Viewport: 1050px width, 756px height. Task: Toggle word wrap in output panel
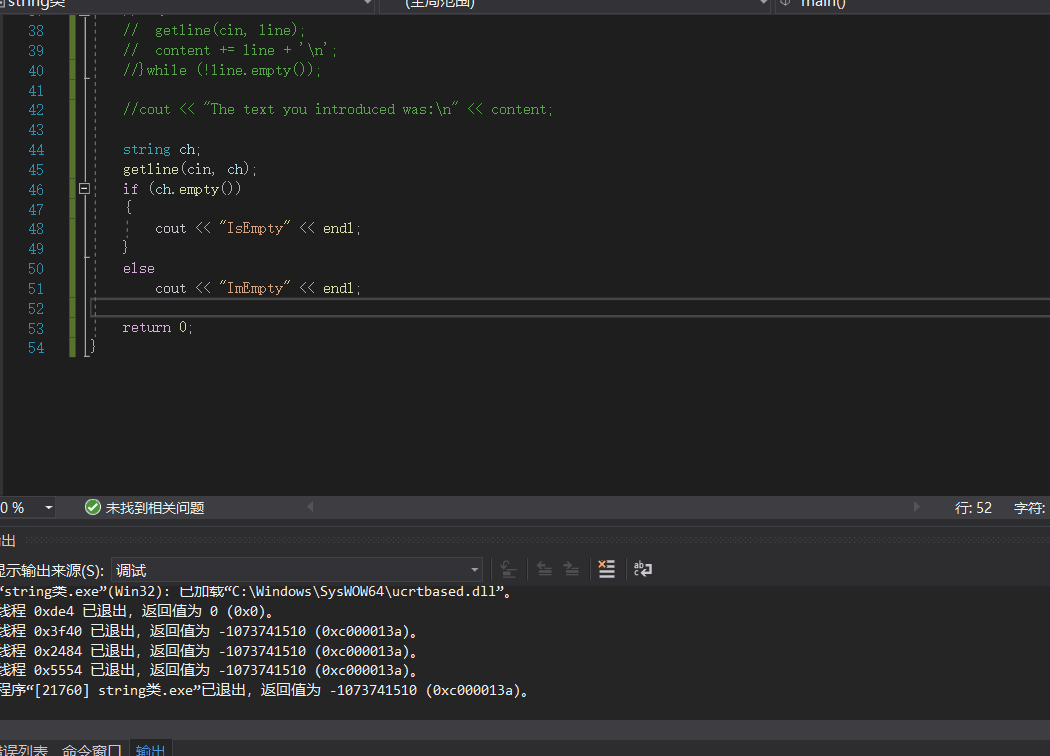pos(642,569)
